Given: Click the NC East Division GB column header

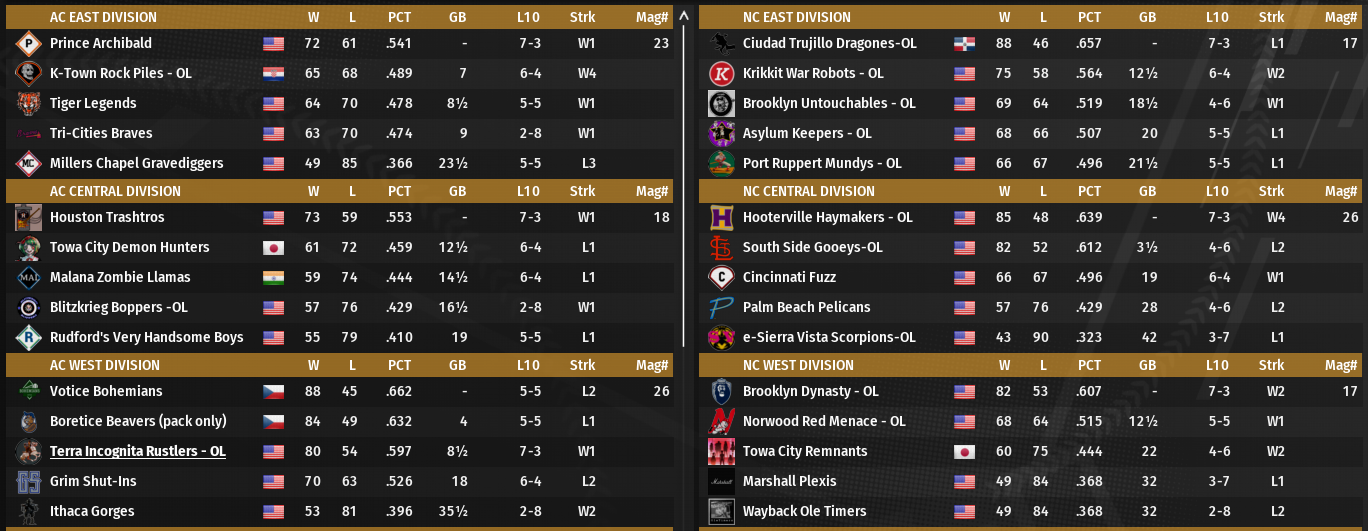Looking at the screenshot, I should coord(1147,17).
